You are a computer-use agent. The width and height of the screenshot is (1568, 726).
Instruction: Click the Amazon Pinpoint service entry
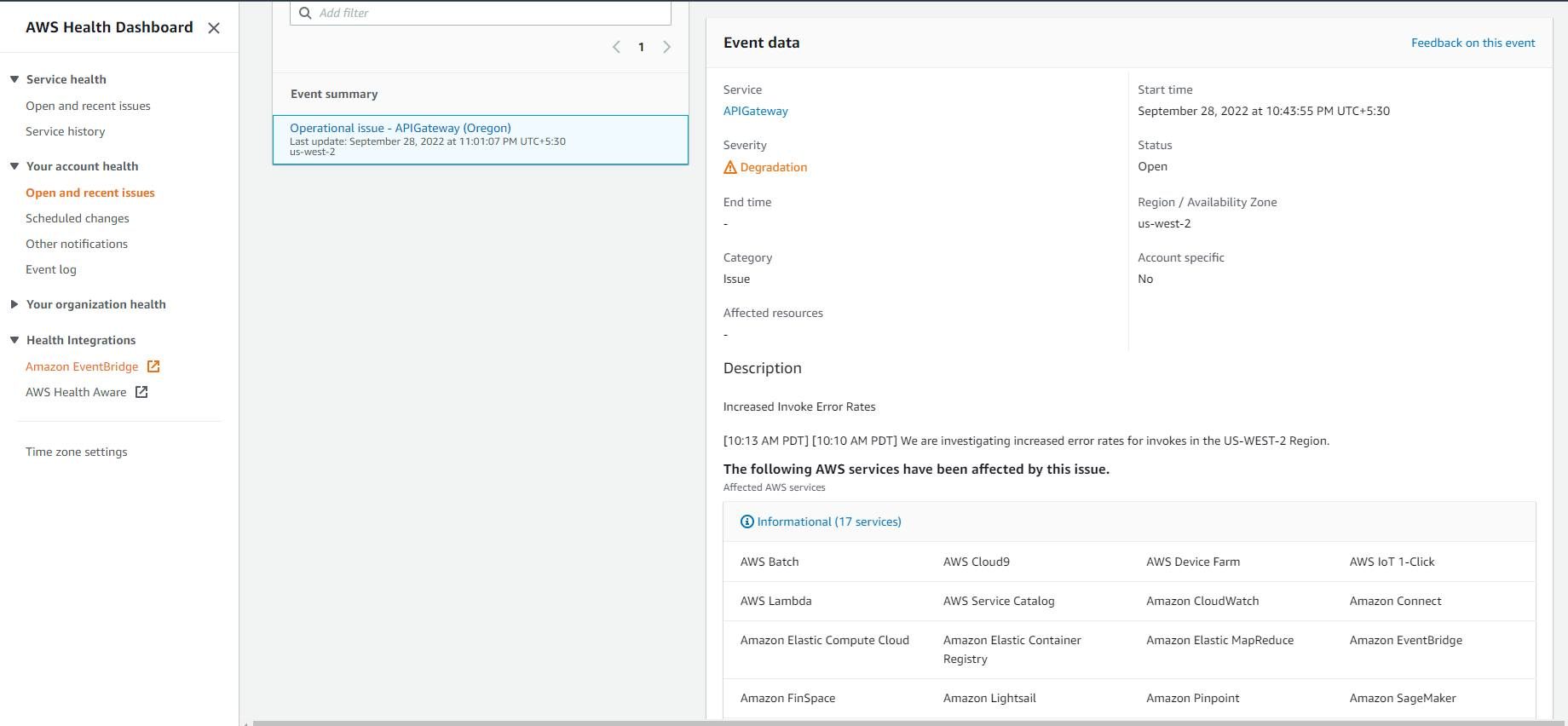tap(1193, 698)
